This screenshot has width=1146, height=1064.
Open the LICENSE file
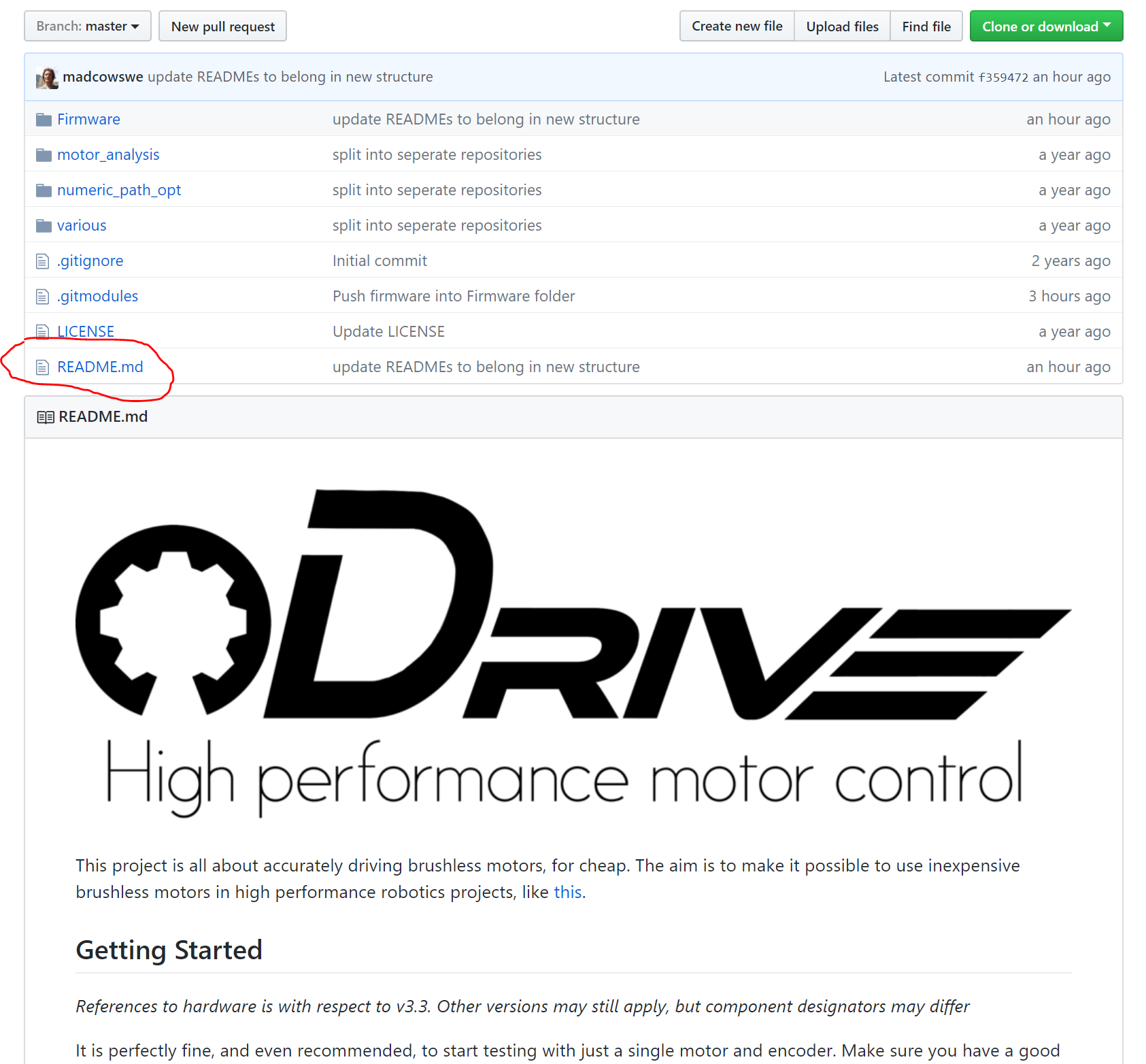86,331
